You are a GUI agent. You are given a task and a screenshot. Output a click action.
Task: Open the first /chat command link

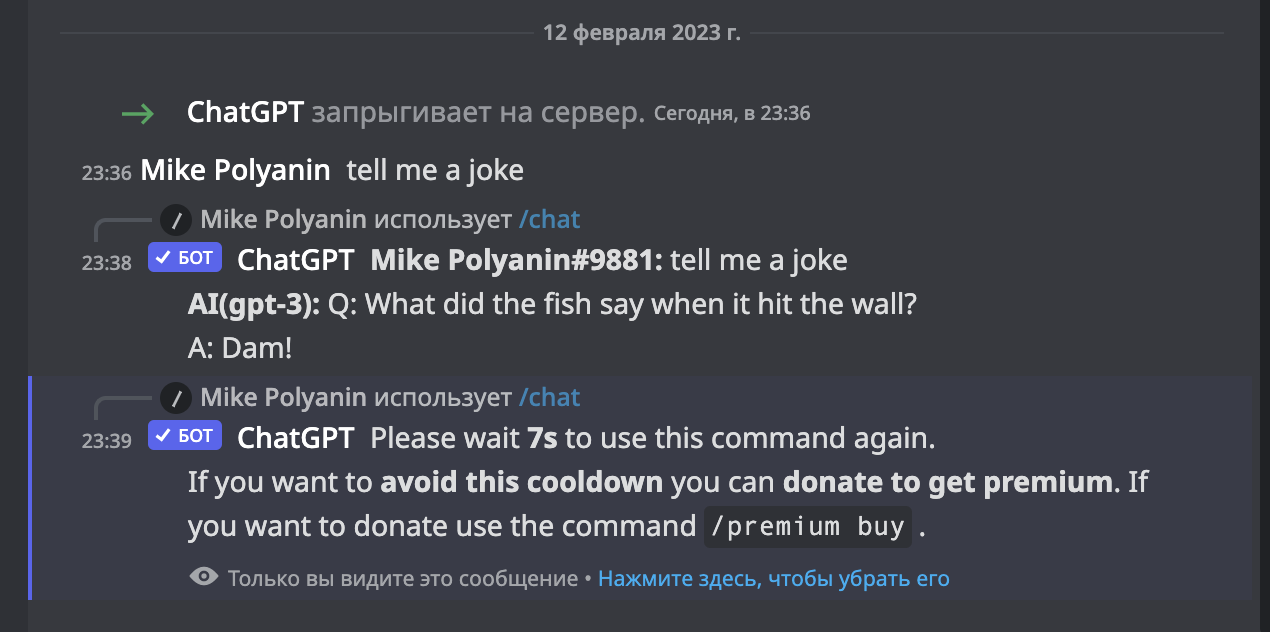coord(548,218)
